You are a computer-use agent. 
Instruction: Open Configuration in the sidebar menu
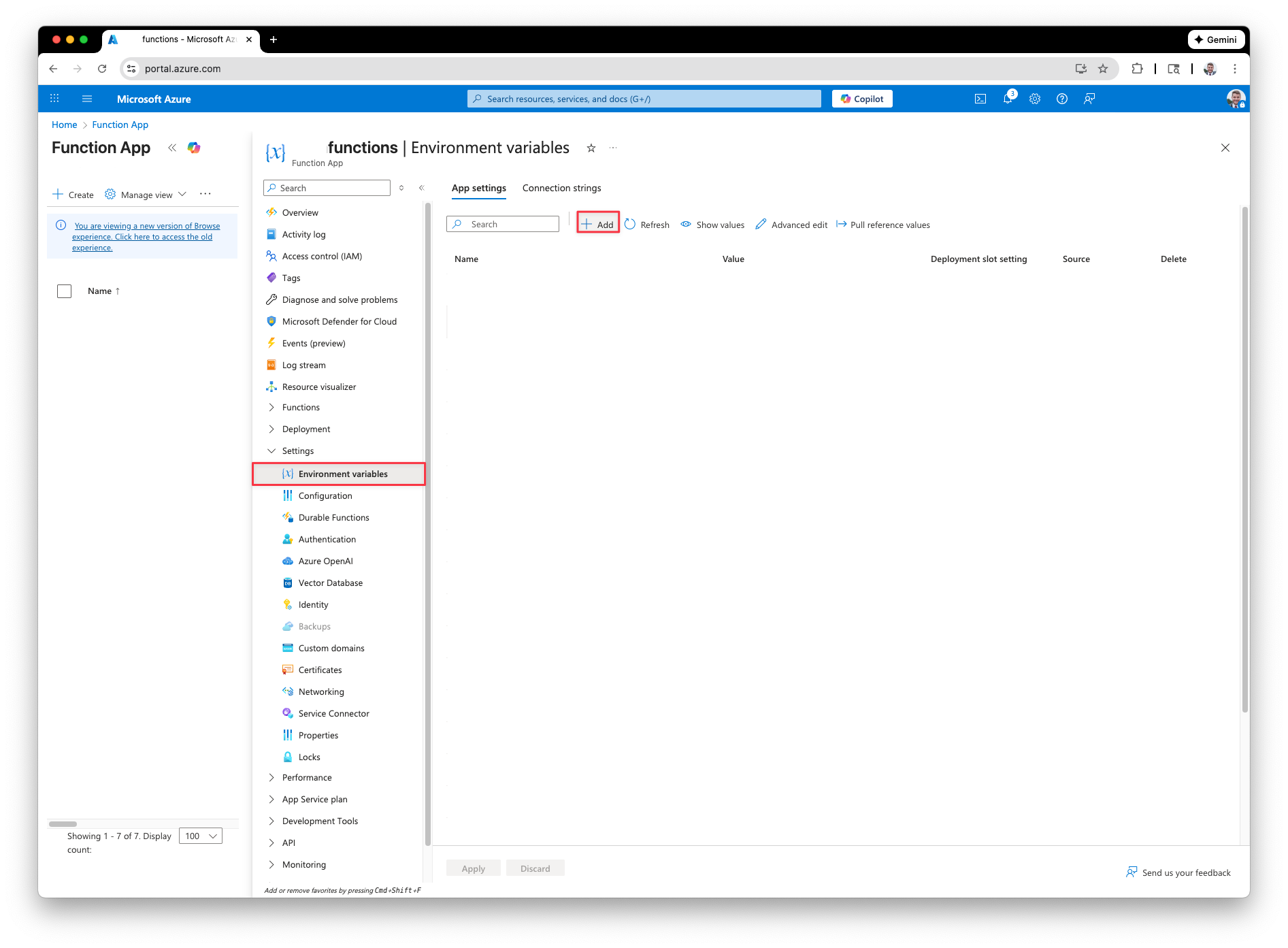325,495
